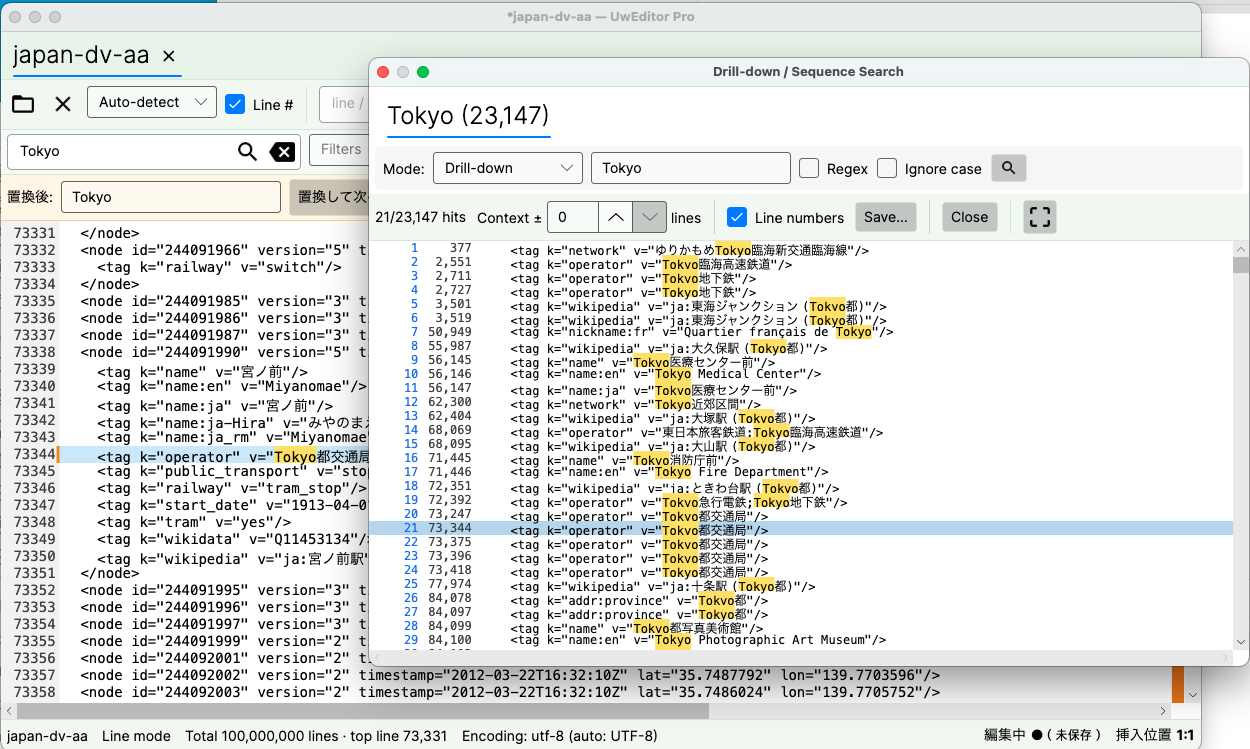Select result row 10 Tokyo Medical Center
1250x749 pixels.
(x=801, y=374)
